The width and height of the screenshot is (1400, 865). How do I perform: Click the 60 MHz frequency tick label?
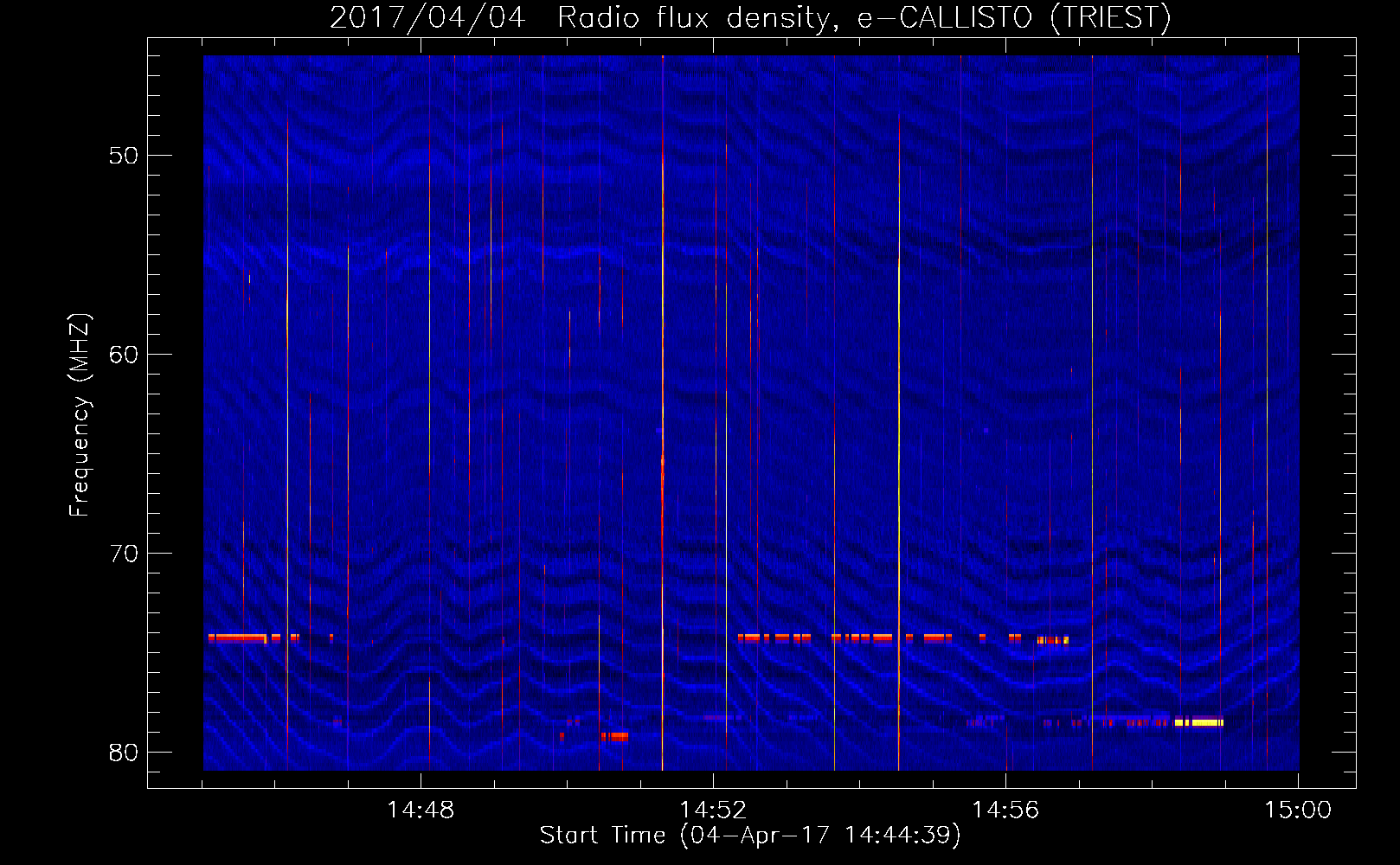tap(124, 355)
